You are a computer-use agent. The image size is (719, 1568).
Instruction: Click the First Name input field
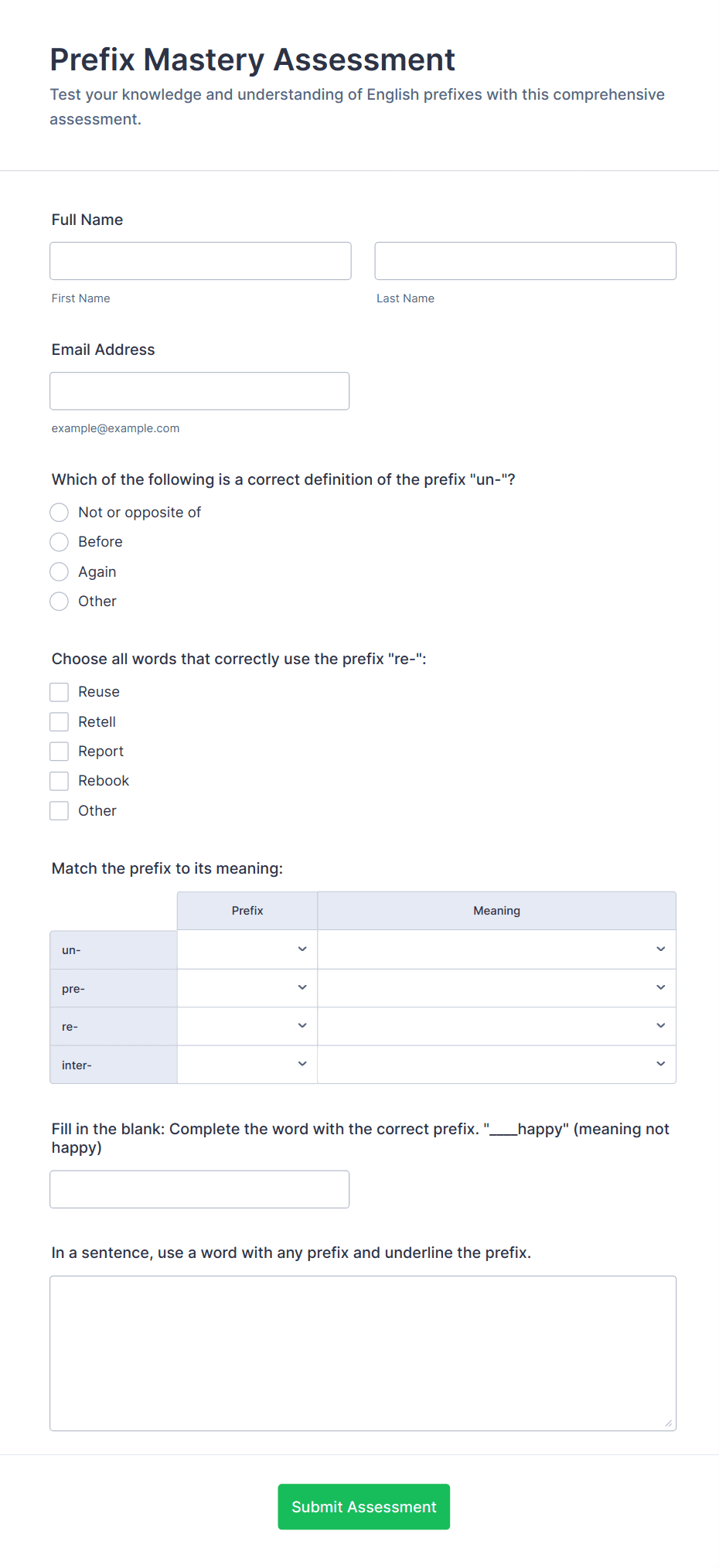[x=200, y=261]
